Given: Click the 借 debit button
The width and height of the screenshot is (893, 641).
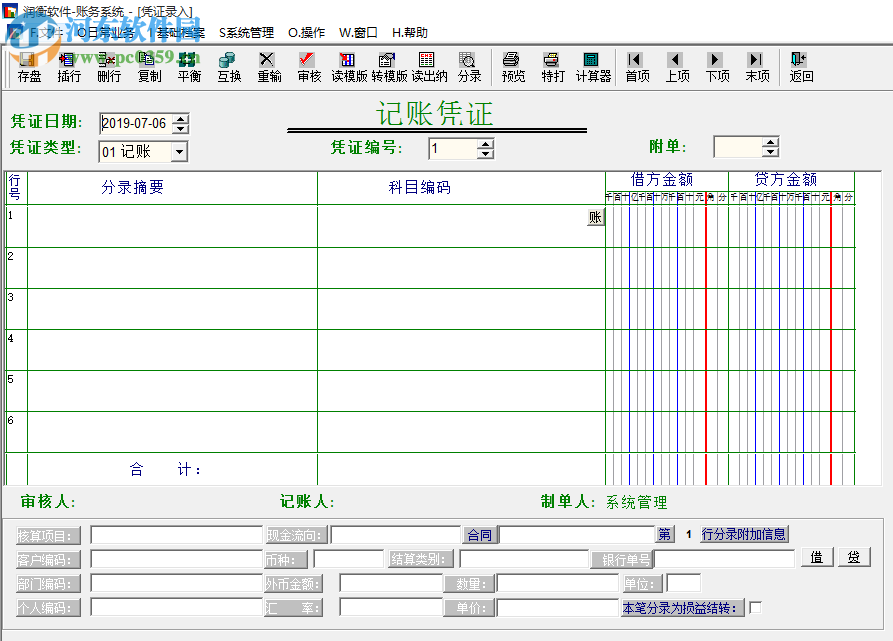Looking at the screenshot, I should pyautogui.click(x=817, y=557).
